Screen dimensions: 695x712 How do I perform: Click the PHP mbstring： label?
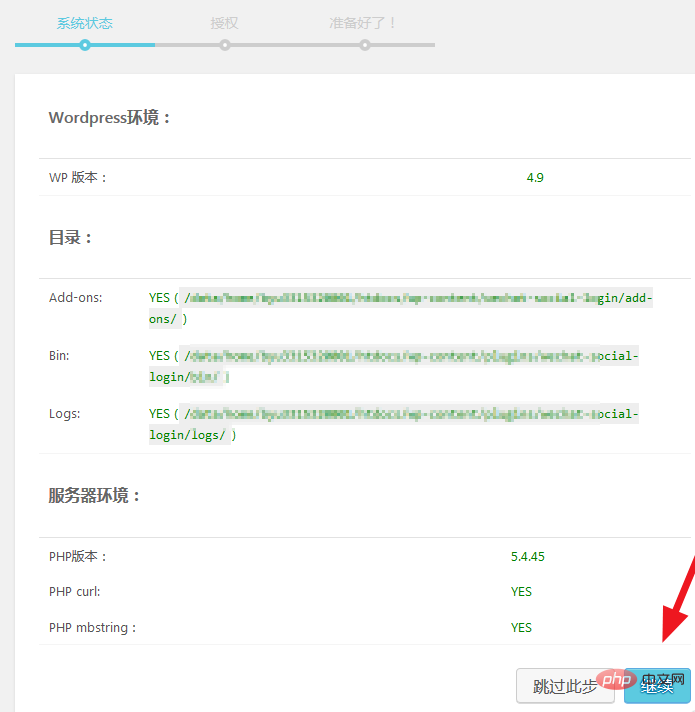coord(93,628)
